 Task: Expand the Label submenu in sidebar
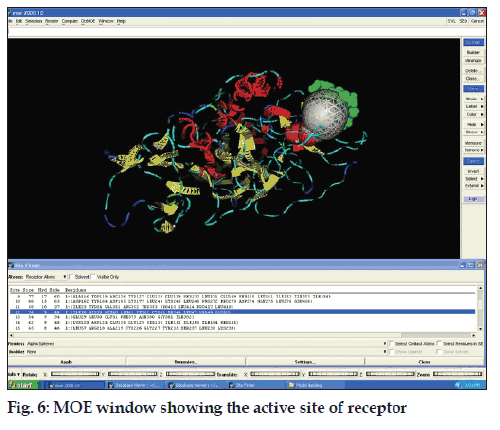474,106
